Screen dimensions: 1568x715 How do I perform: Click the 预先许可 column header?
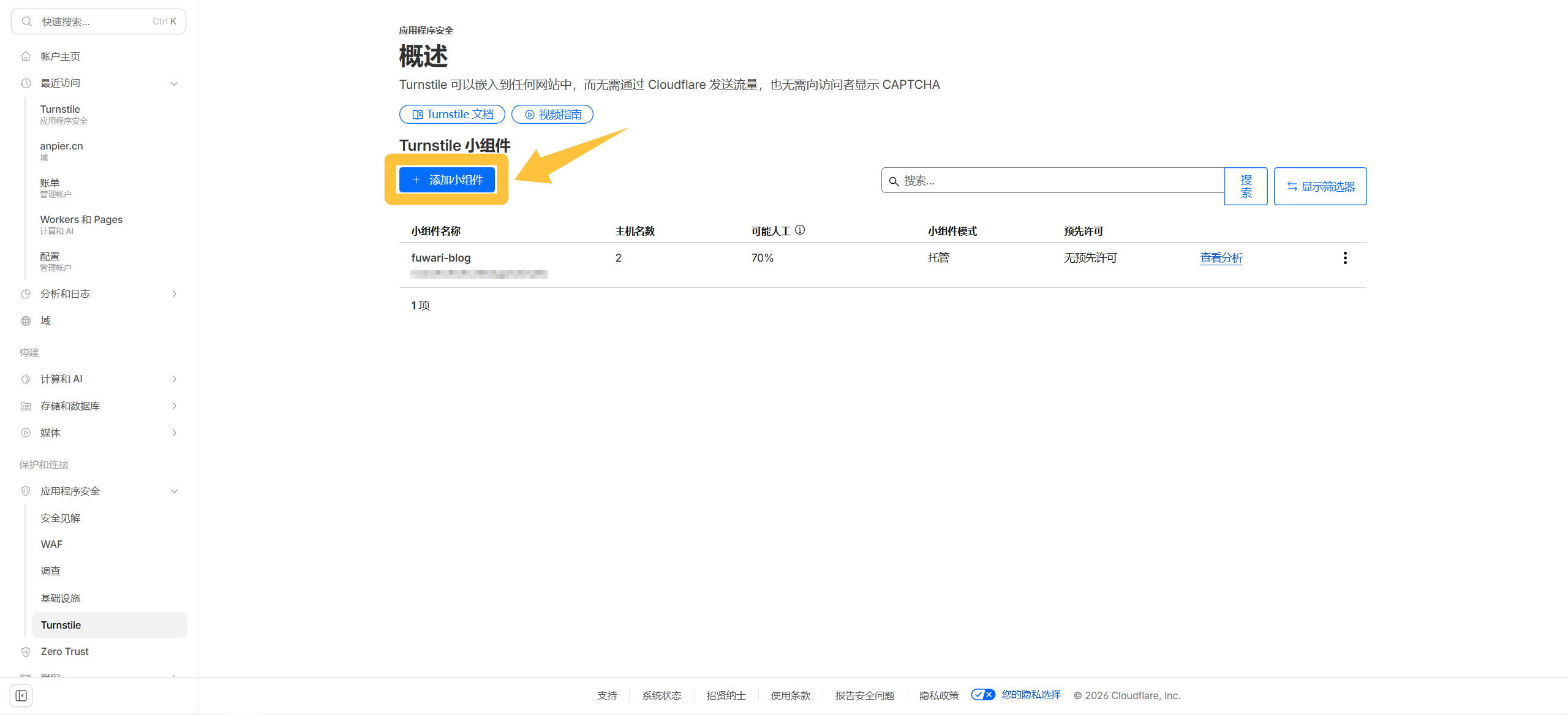1084,231
